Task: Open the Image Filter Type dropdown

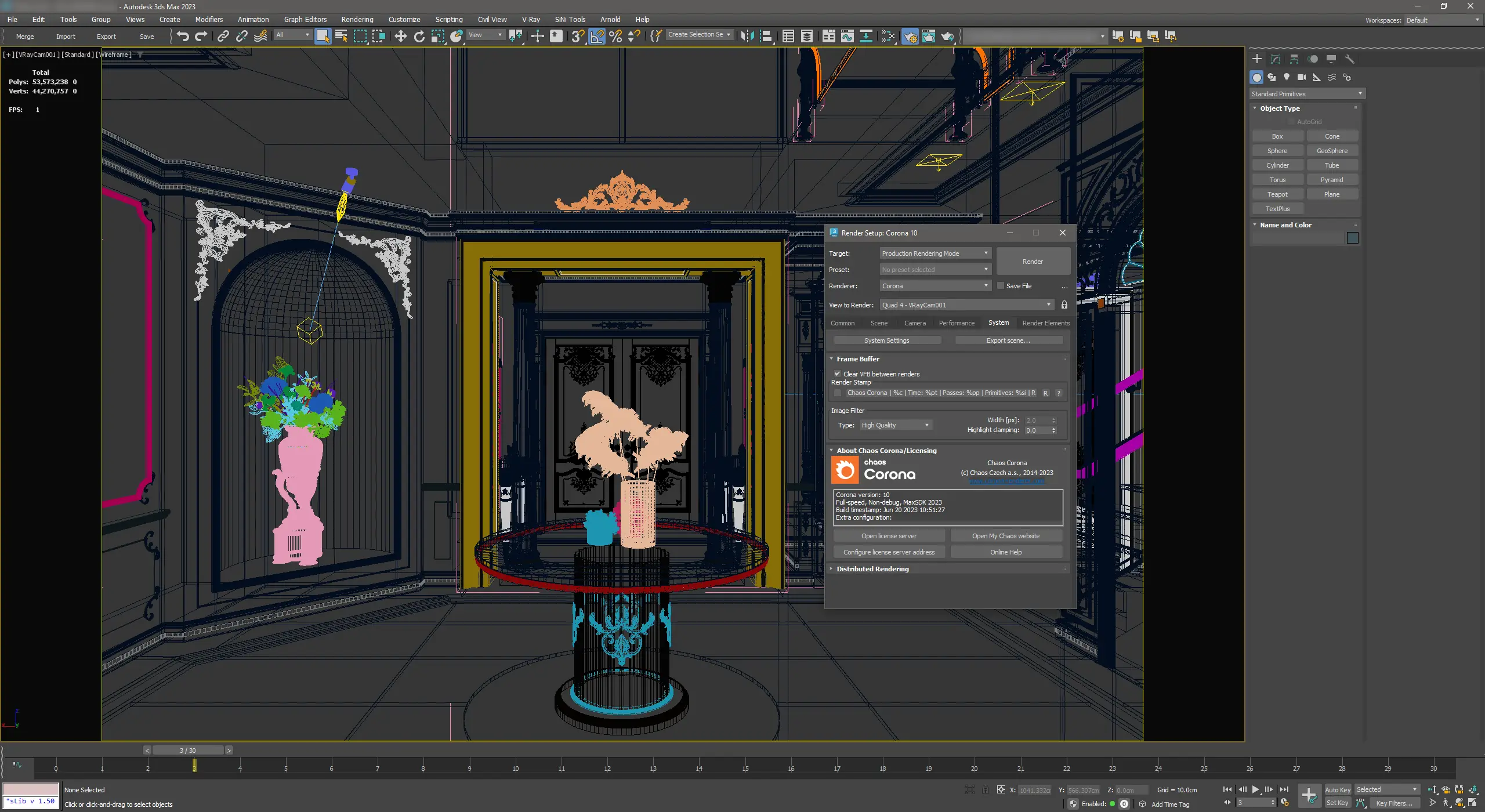Action: pos(895,425)
